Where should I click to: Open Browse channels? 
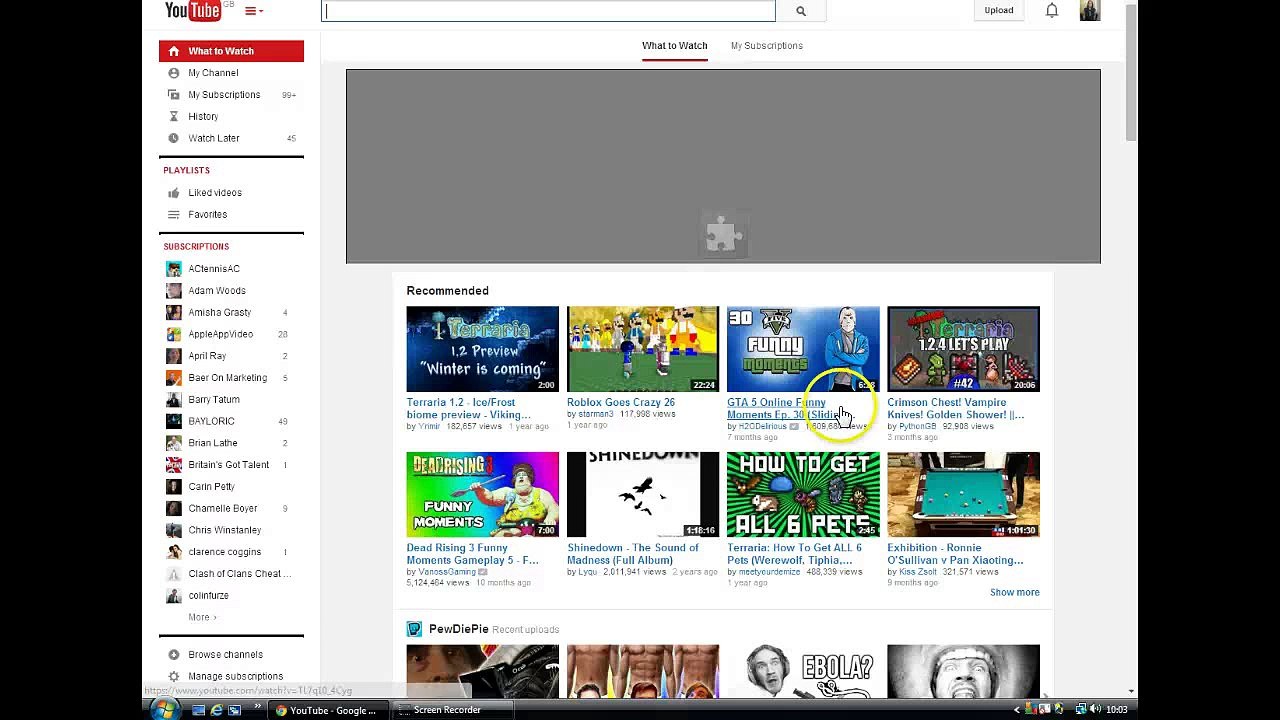pos(225,655)
